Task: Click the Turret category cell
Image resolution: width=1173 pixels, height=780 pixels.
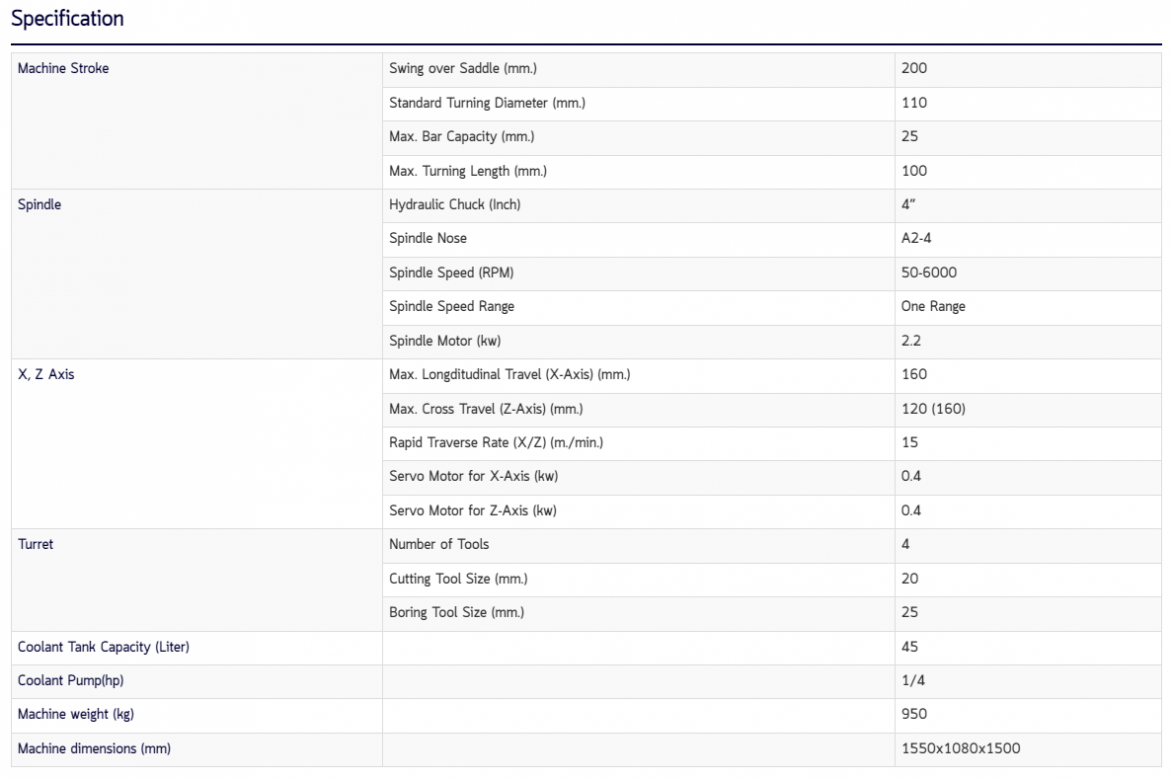Action: [36, 545]
